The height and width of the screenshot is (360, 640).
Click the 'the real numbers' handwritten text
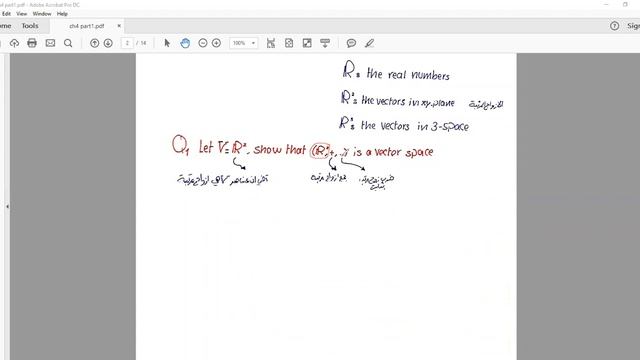(408, 74)
